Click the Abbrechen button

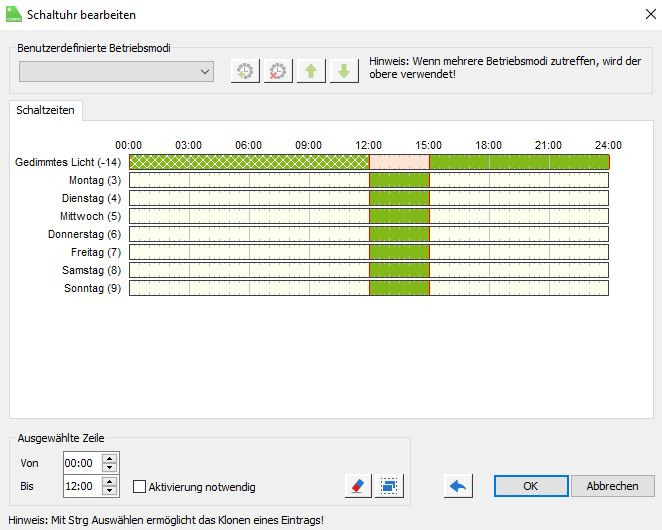(612, 486)
